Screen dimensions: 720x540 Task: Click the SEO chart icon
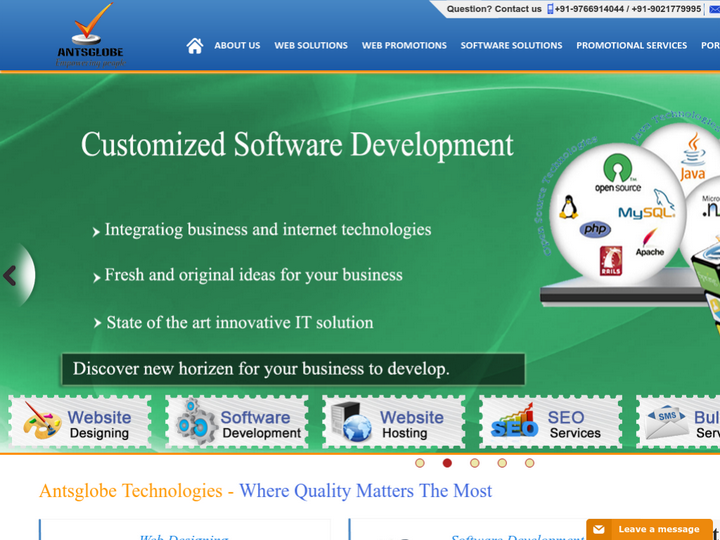click(514, 421)
